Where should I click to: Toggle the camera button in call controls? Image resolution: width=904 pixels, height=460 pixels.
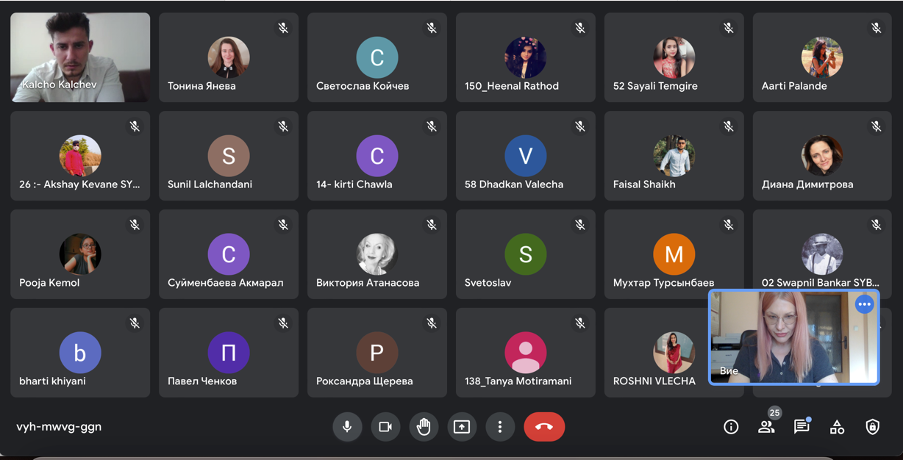pos(385,427)
